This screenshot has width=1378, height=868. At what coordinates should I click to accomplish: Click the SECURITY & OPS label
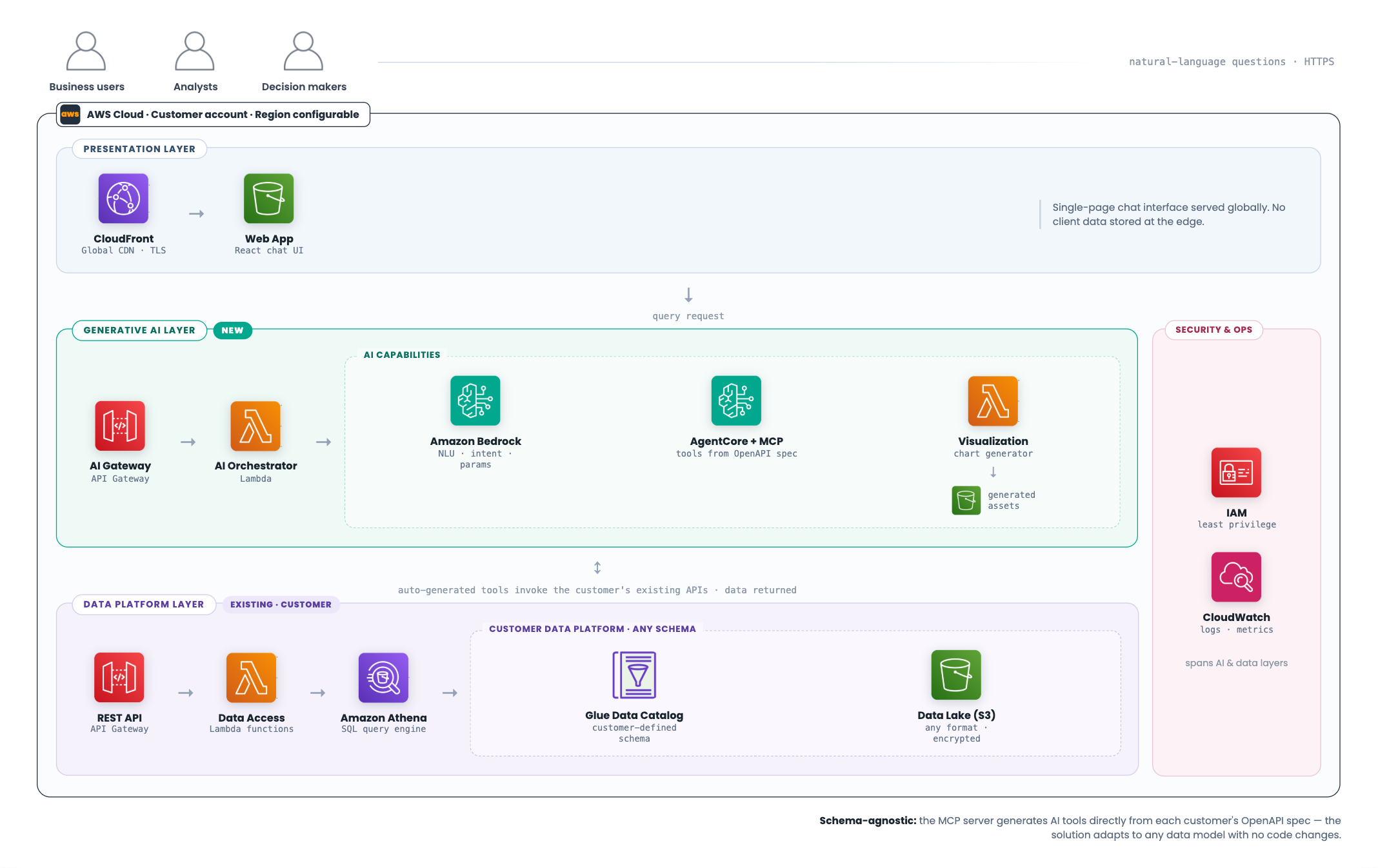tap(1213, 330)
